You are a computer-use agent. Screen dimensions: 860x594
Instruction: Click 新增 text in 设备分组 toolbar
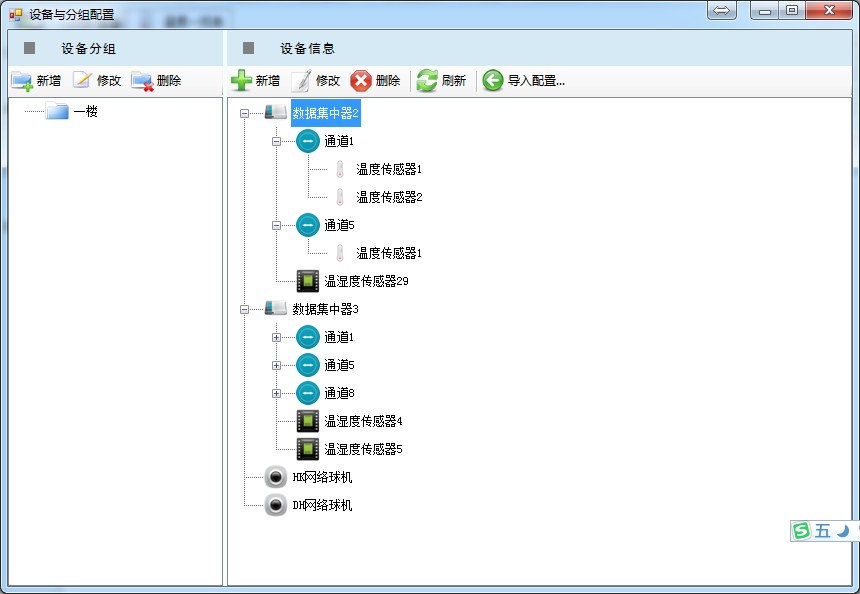[x=49, y=81]
